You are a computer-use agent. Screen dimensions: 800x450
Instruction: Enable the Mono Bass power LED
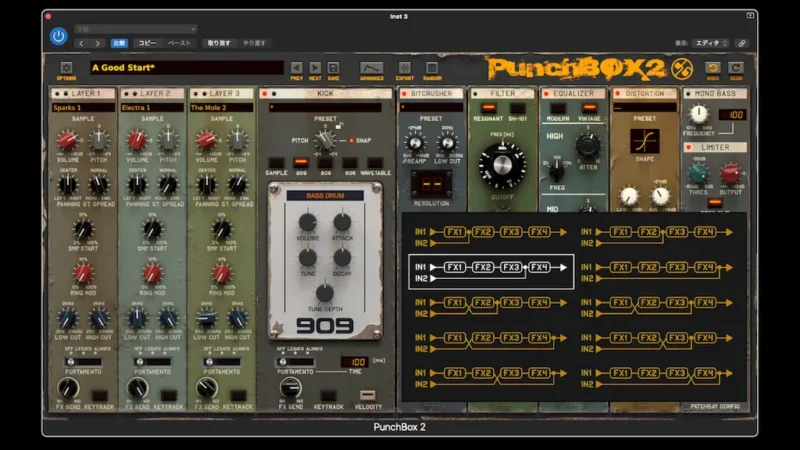pyautogui.click(x=688, y=94)
